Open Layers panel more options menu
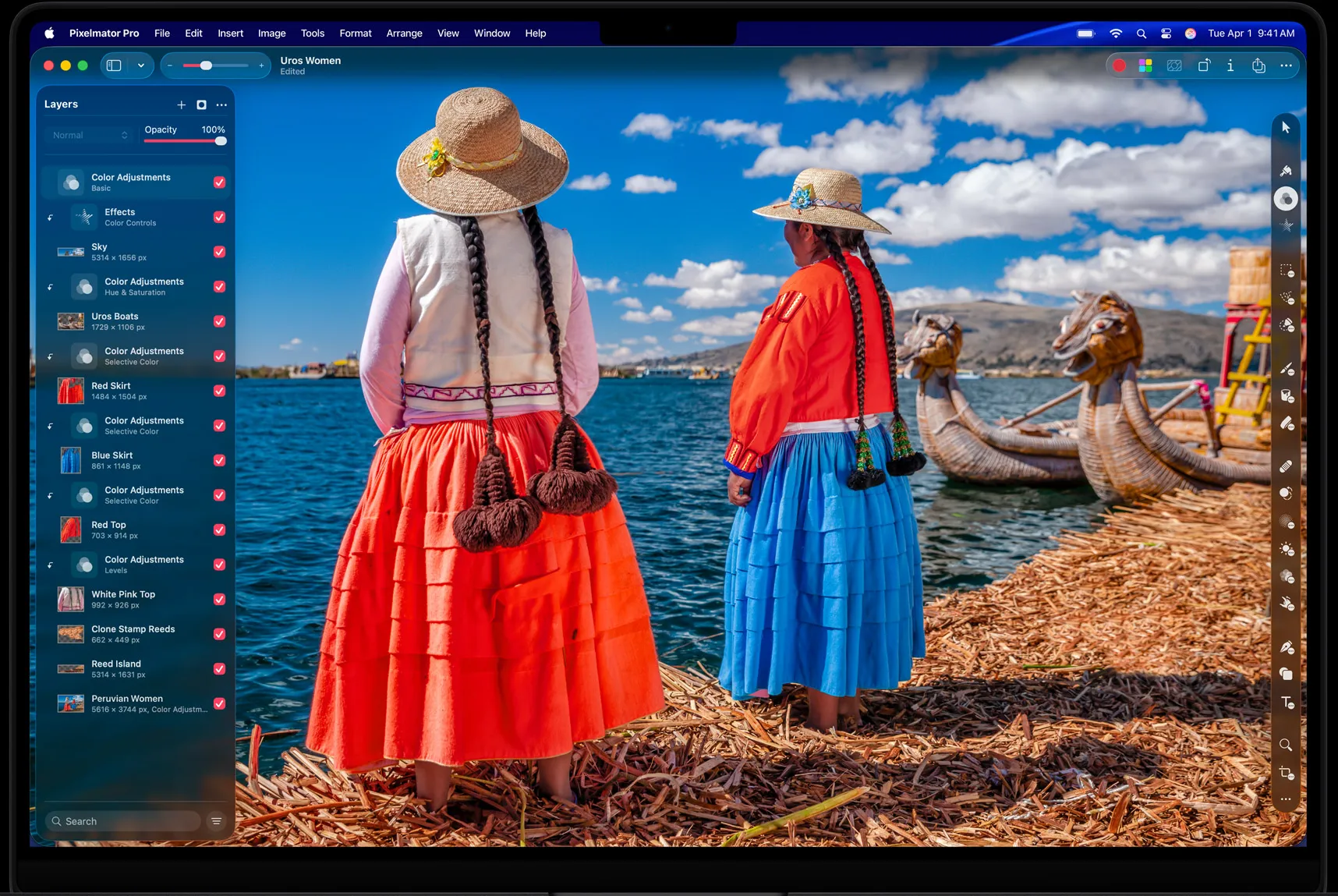Viewport: 1338px width, 896px height. 221,104
